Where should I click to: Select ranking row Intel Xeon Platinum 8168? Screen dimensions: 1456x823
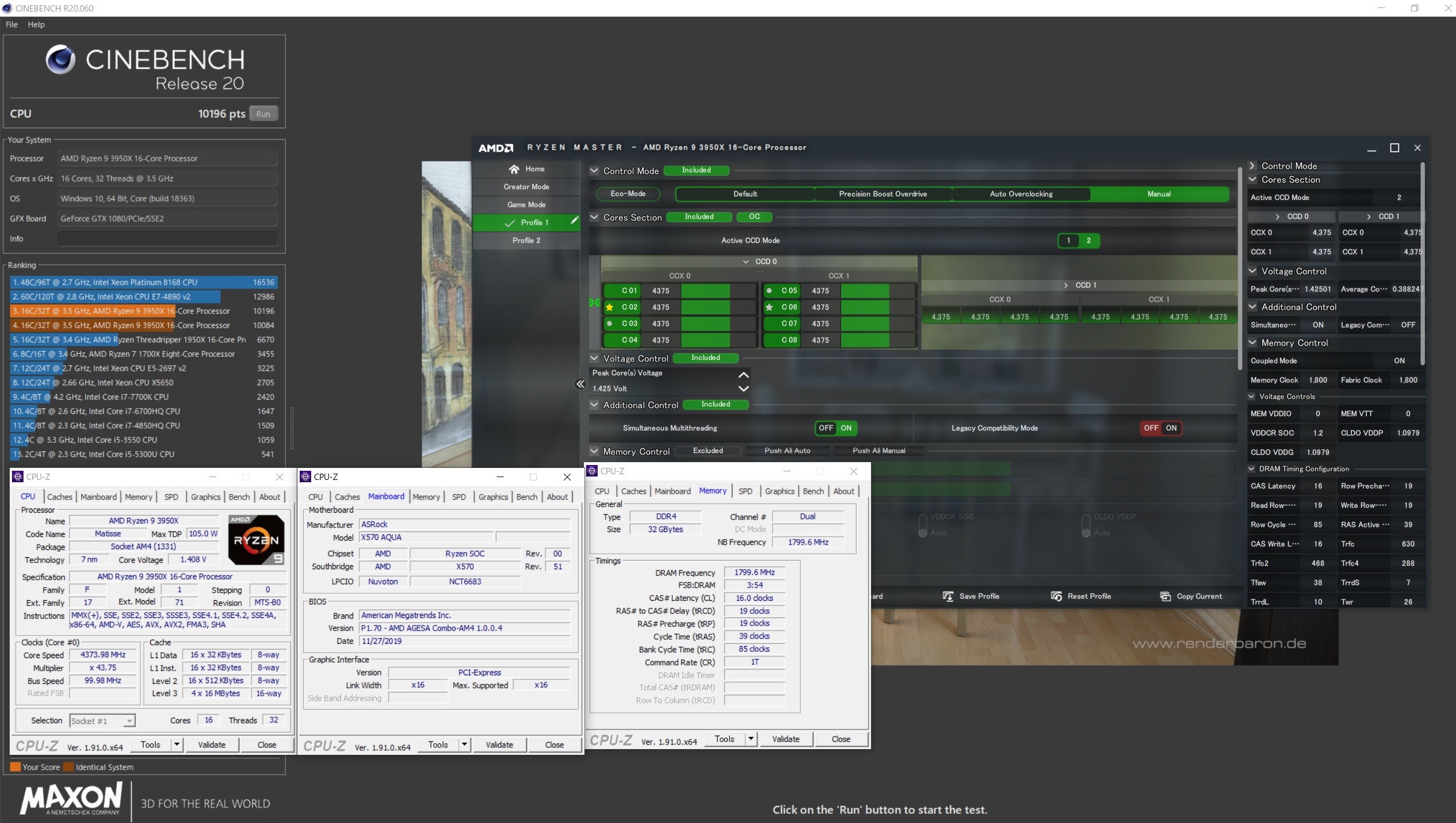(x=143, y=282)
